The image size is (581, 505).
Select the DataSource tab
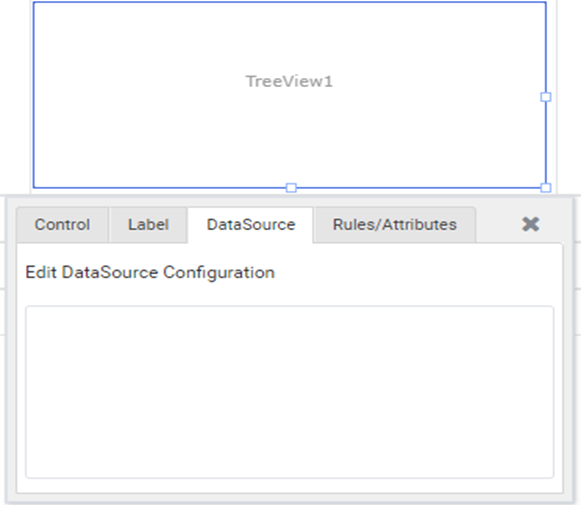click(x=251, y=225)
